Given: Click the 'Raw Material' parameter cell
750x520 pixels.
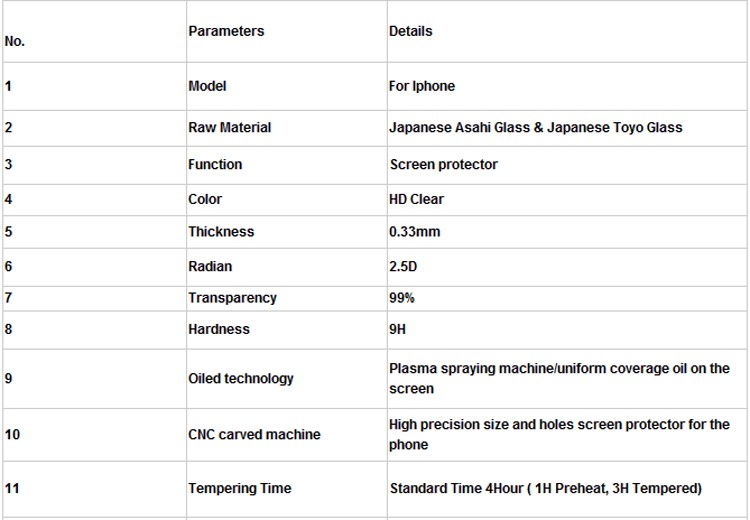Looking at the screenshot, I should tap(229, 127).
